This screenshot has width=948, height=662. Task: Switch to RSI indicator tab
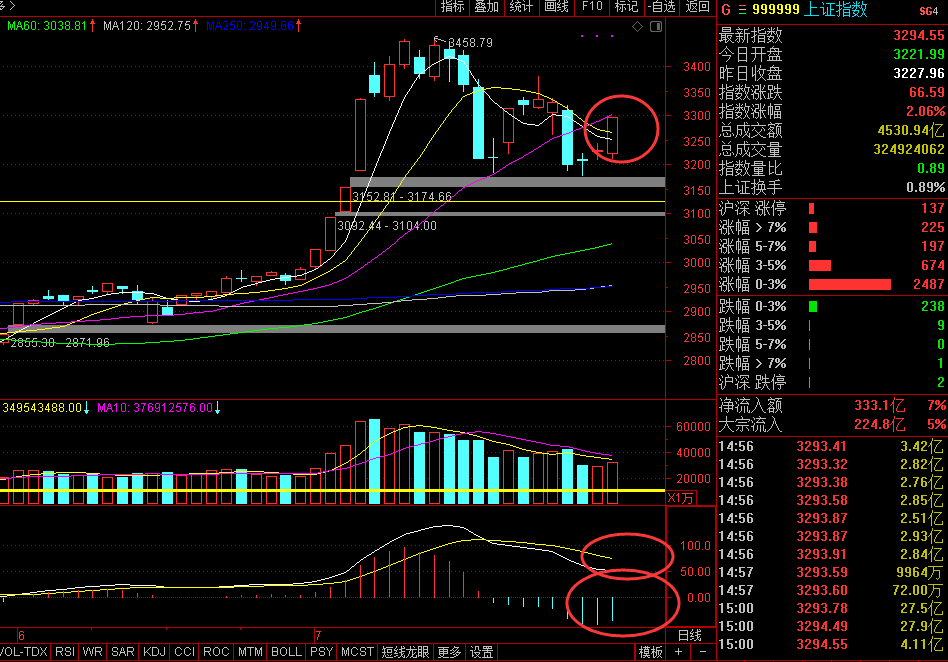click(65, 652)
